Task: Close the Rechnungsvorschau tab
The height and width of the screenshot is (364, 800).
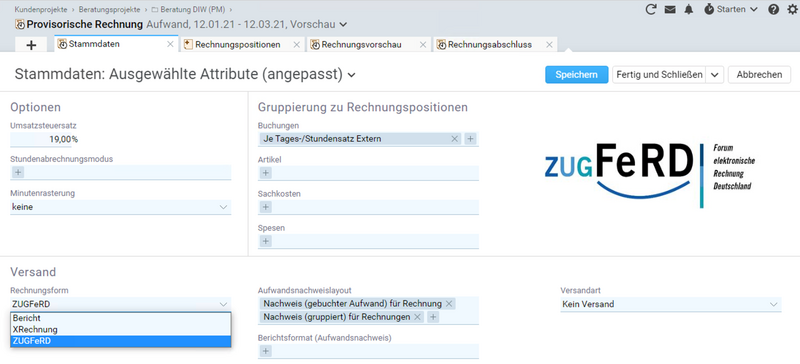Action: coord(422,45)
